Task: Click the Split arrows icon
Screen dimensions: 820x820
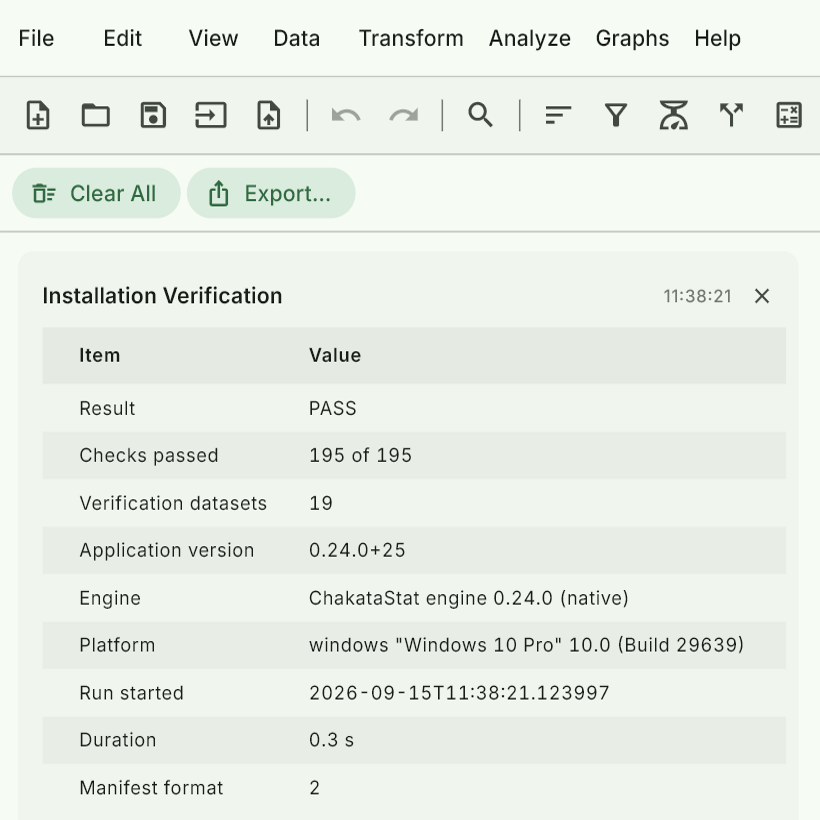Action: tap(731, 115)
